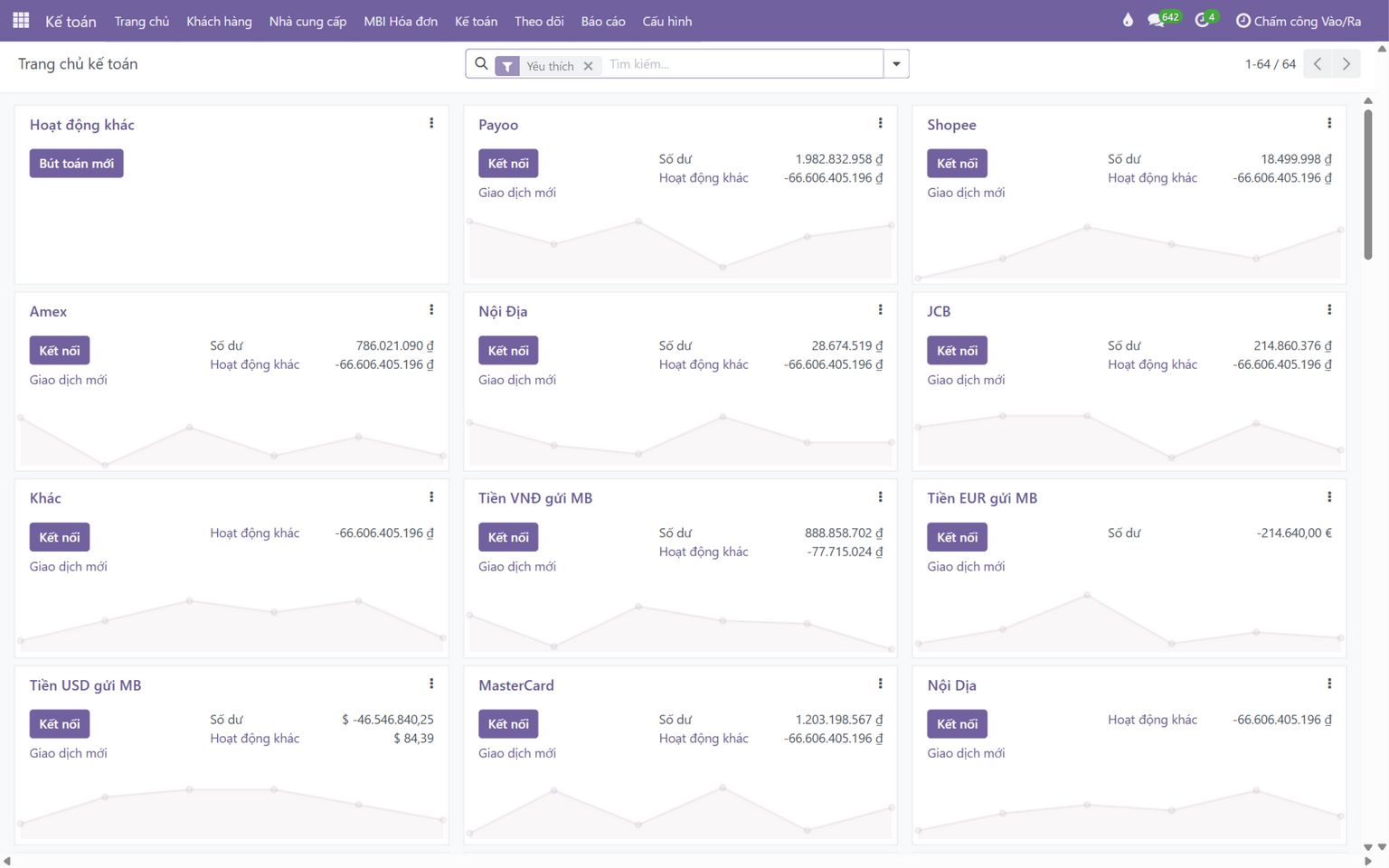The image size is (1389, 868).
Task: Open kebab menu on Shopee card
Action: tap(1329, 123)
